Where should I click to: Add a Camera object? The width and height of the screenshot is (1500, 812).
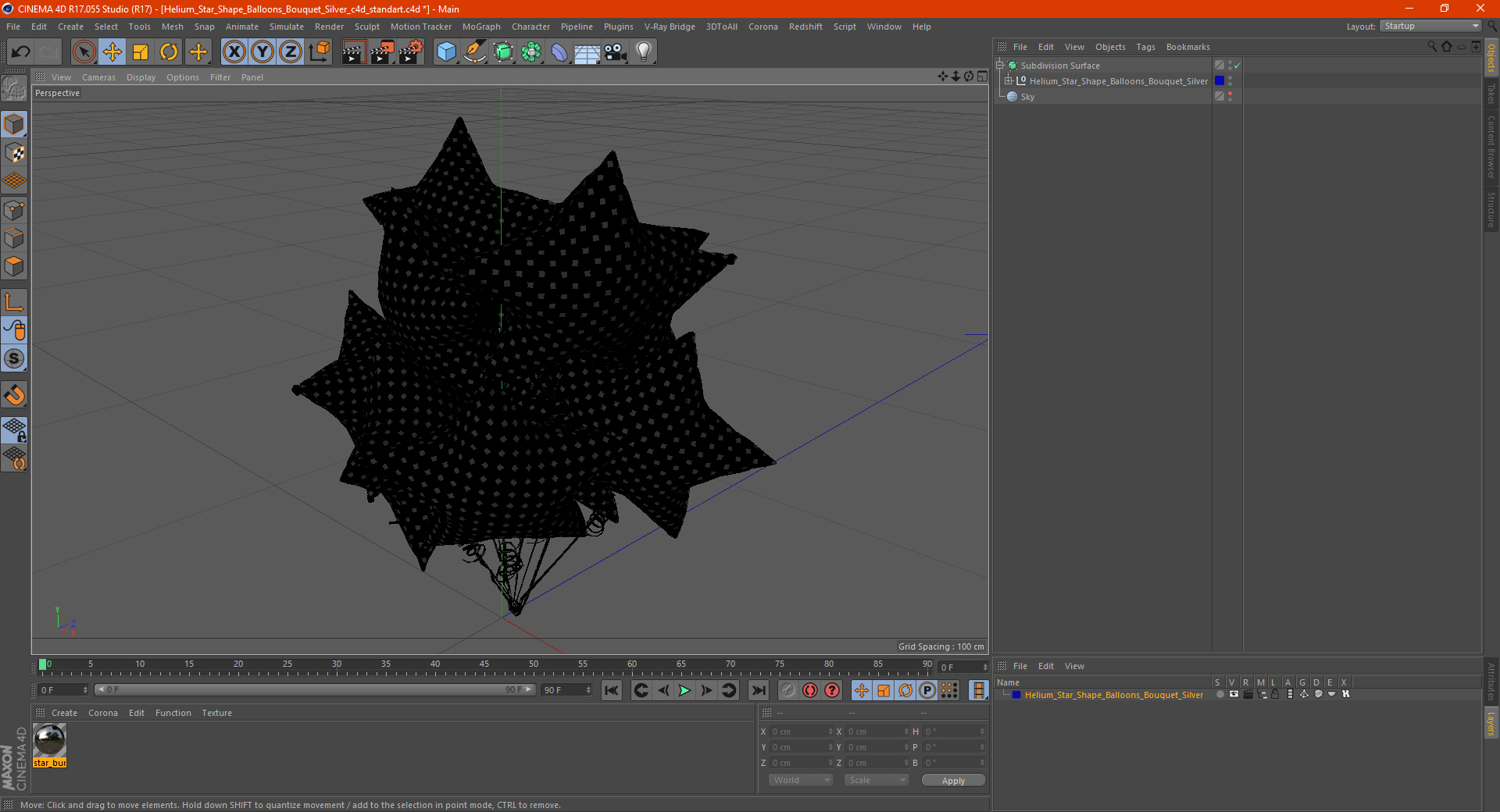[x=616, y=52]
